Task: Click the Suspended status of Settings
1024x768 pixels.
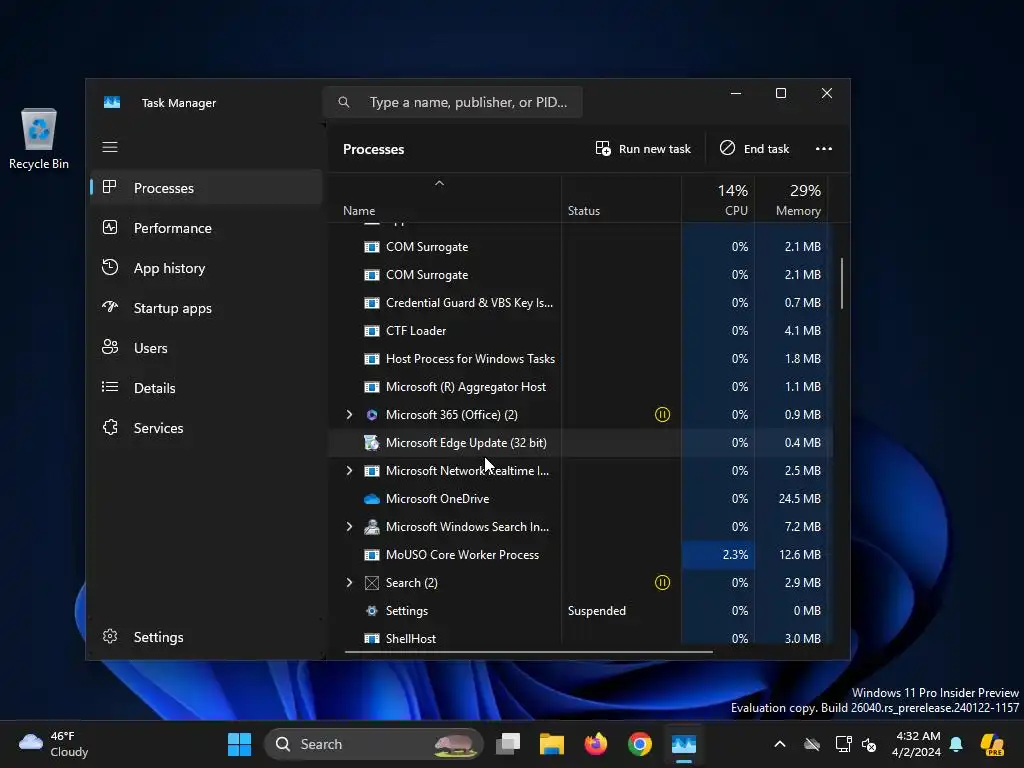Action: [596, 611]
